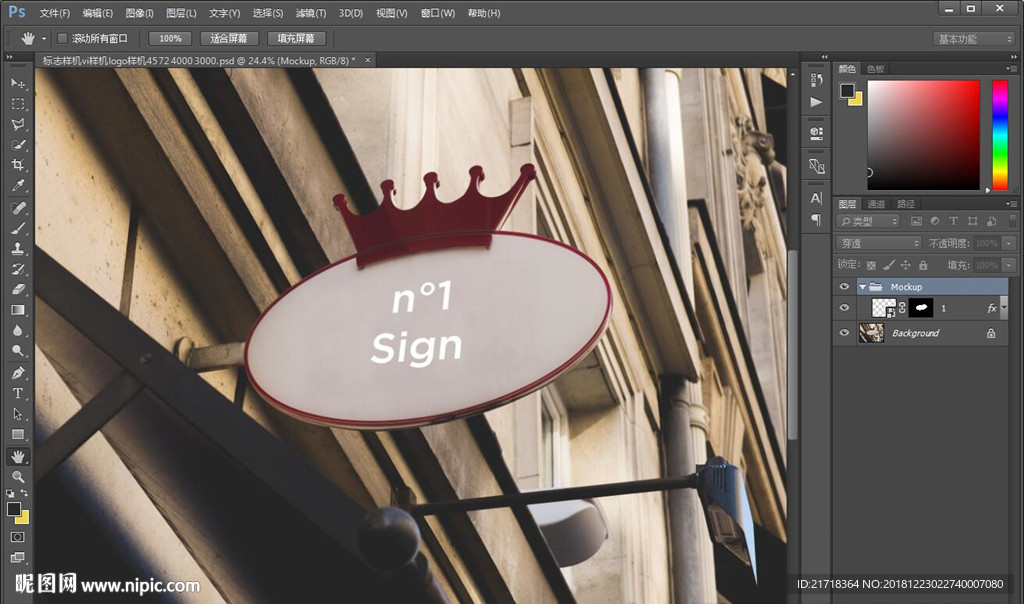Image resolution: width=1024 pixels, height=604 pixels.
Task: Open layer filter type dropdown
Action: [x=869, y=221]
